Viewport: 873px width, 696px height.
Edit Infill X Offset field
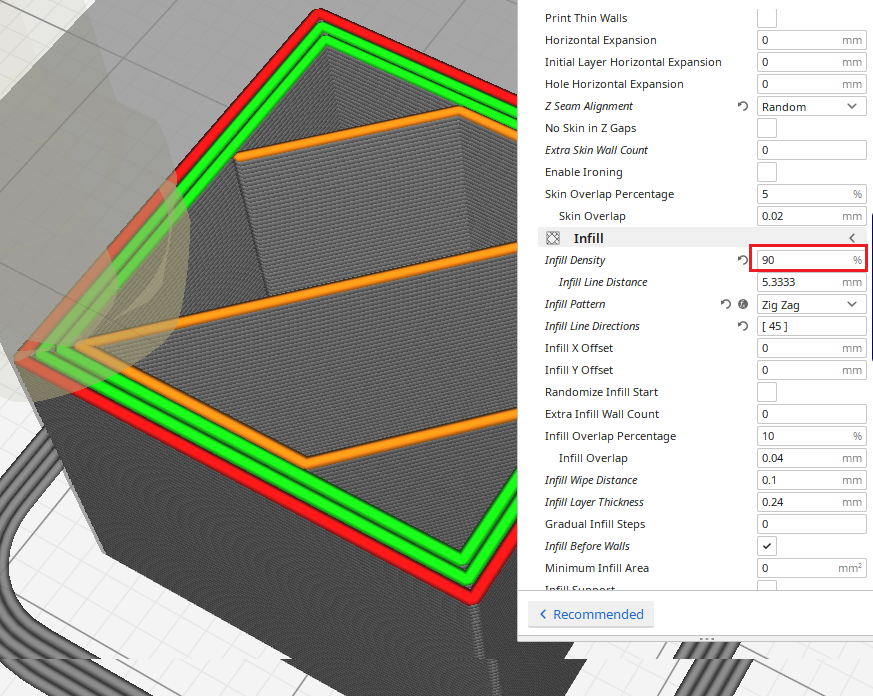(811, 348)
